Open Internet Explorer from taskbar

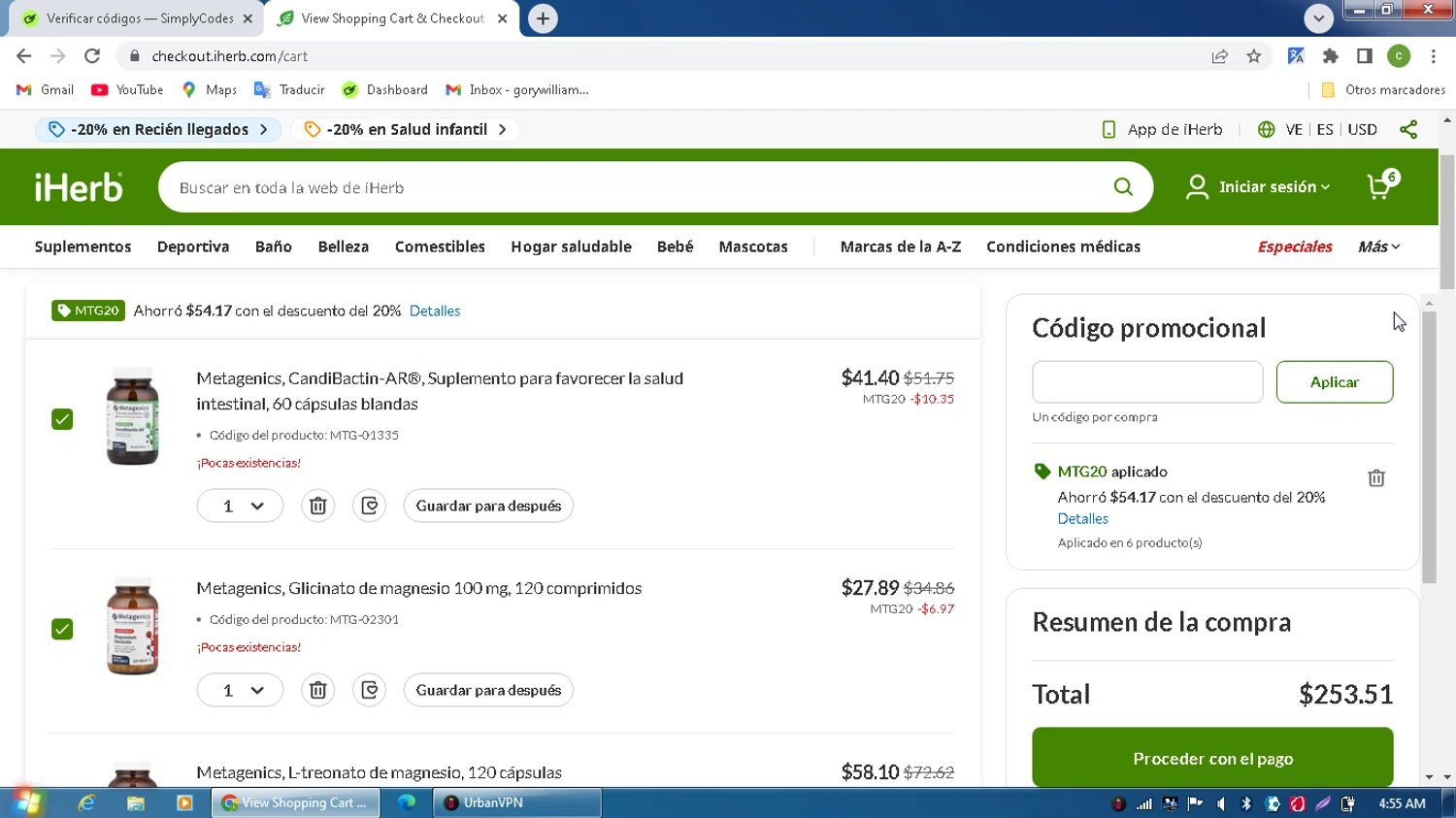86,802
